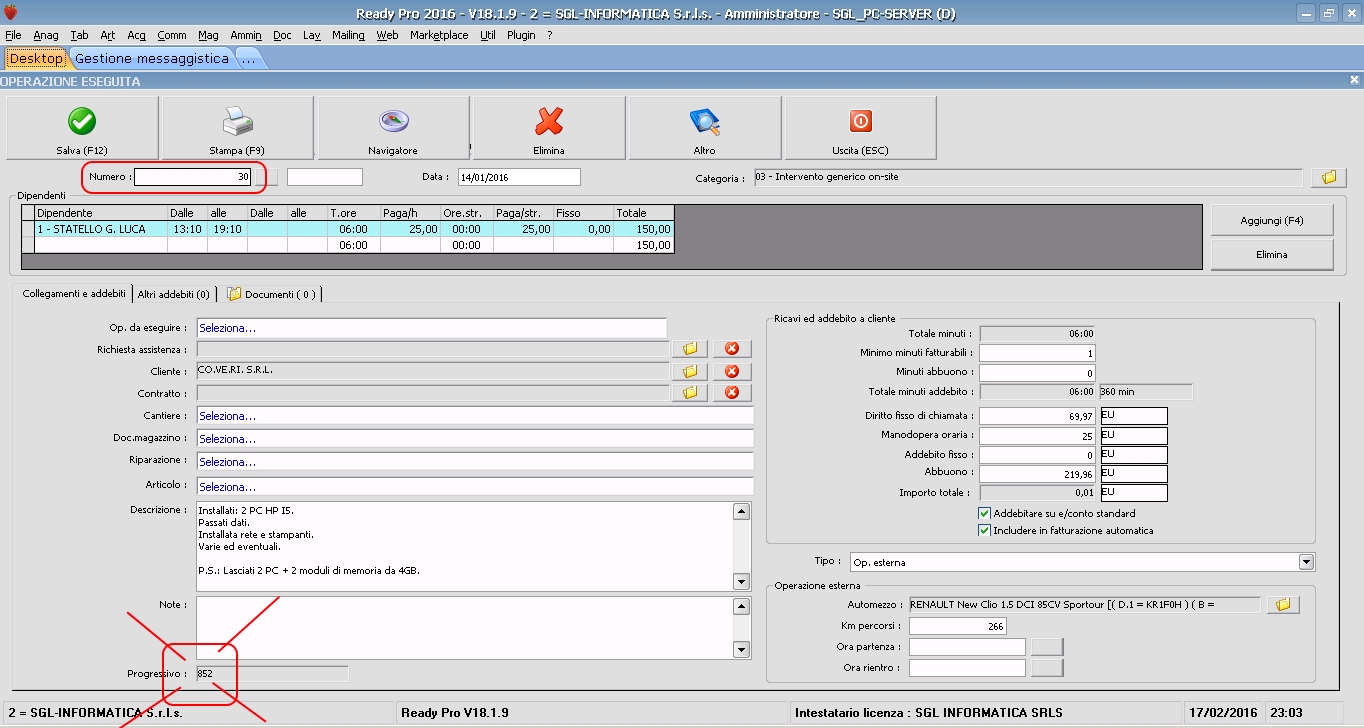Click the Stampa (F9) printer icon
The height and width of the screenshot is (728, 1364).
[x=238, y=122]
